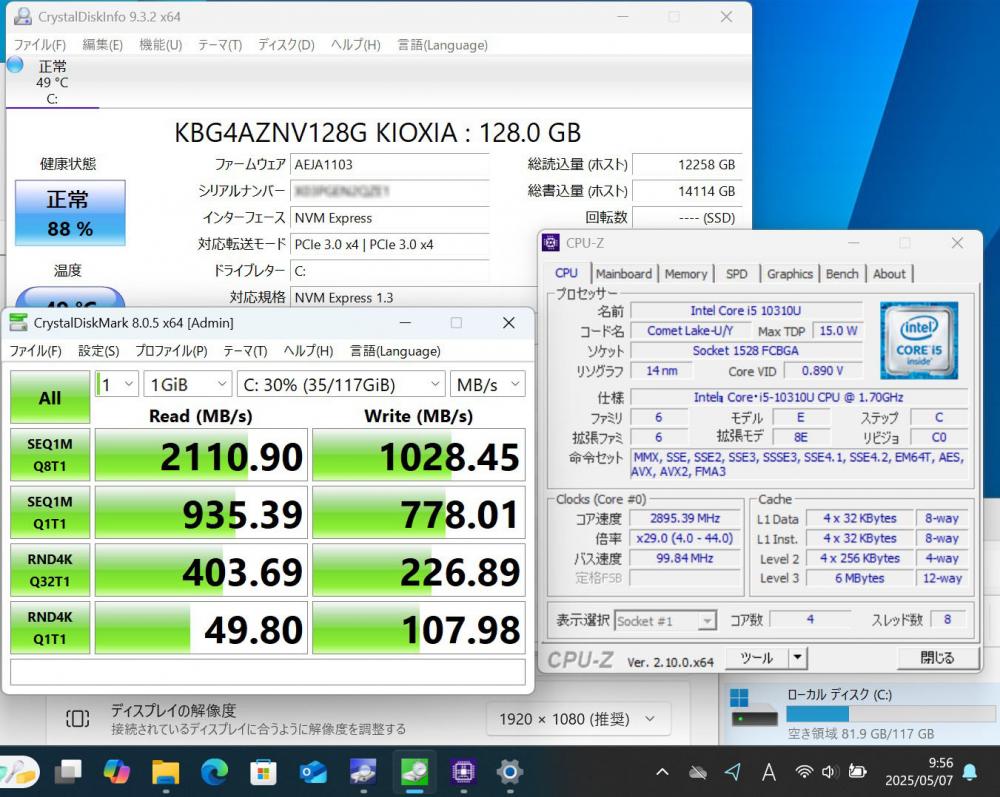The image size is (1000, 797).
Task: Open the MB/s unit dropdown
Action: pos(488,384)
